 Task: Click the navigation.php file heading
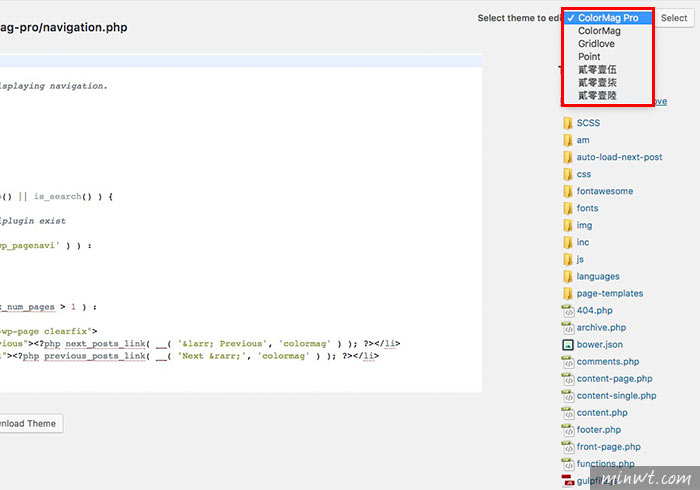(63, 28)
